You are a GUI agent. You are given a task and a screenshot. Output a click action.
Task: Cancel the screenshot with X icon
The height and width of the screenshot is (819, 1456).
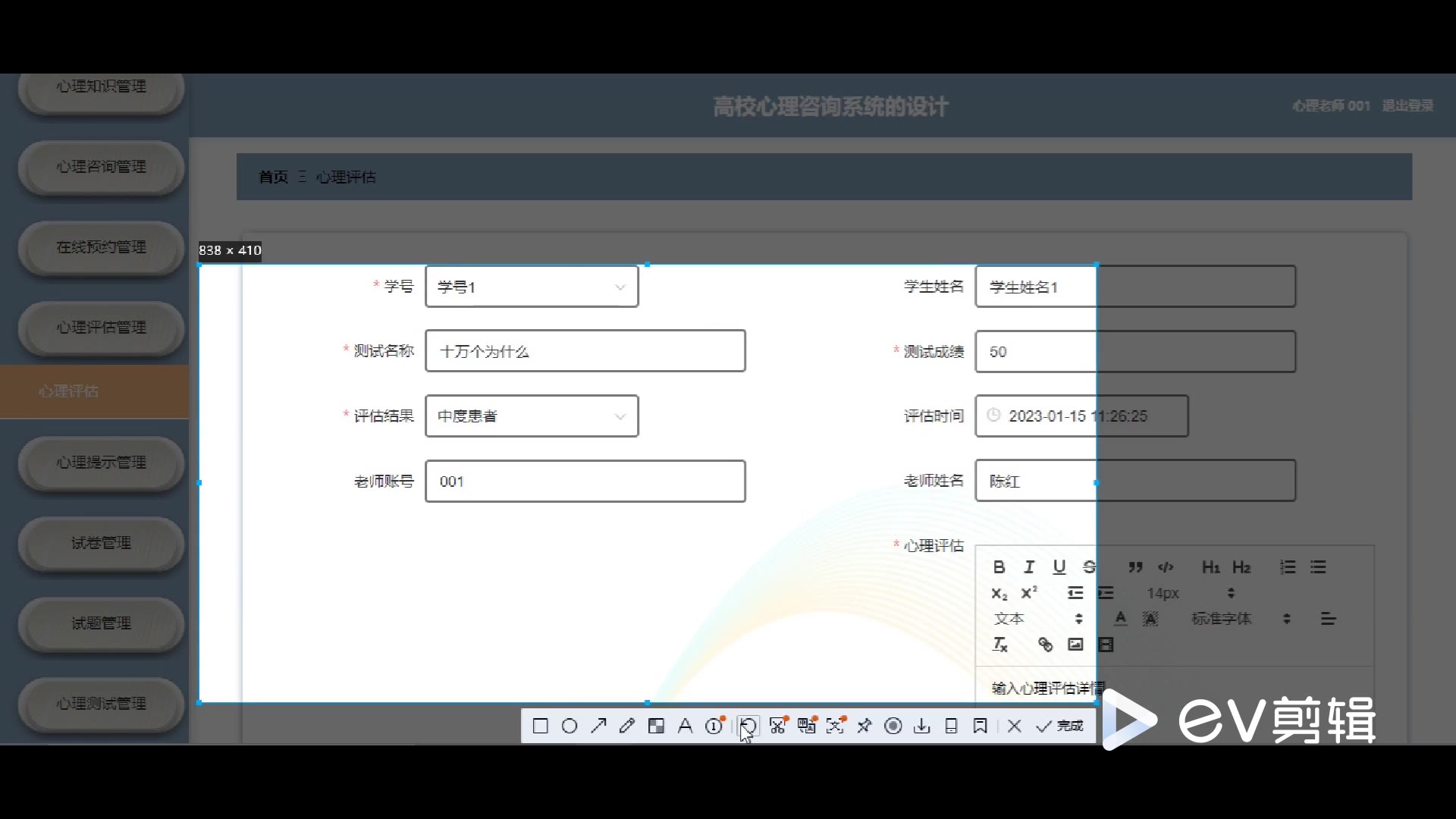point(1014,726)
